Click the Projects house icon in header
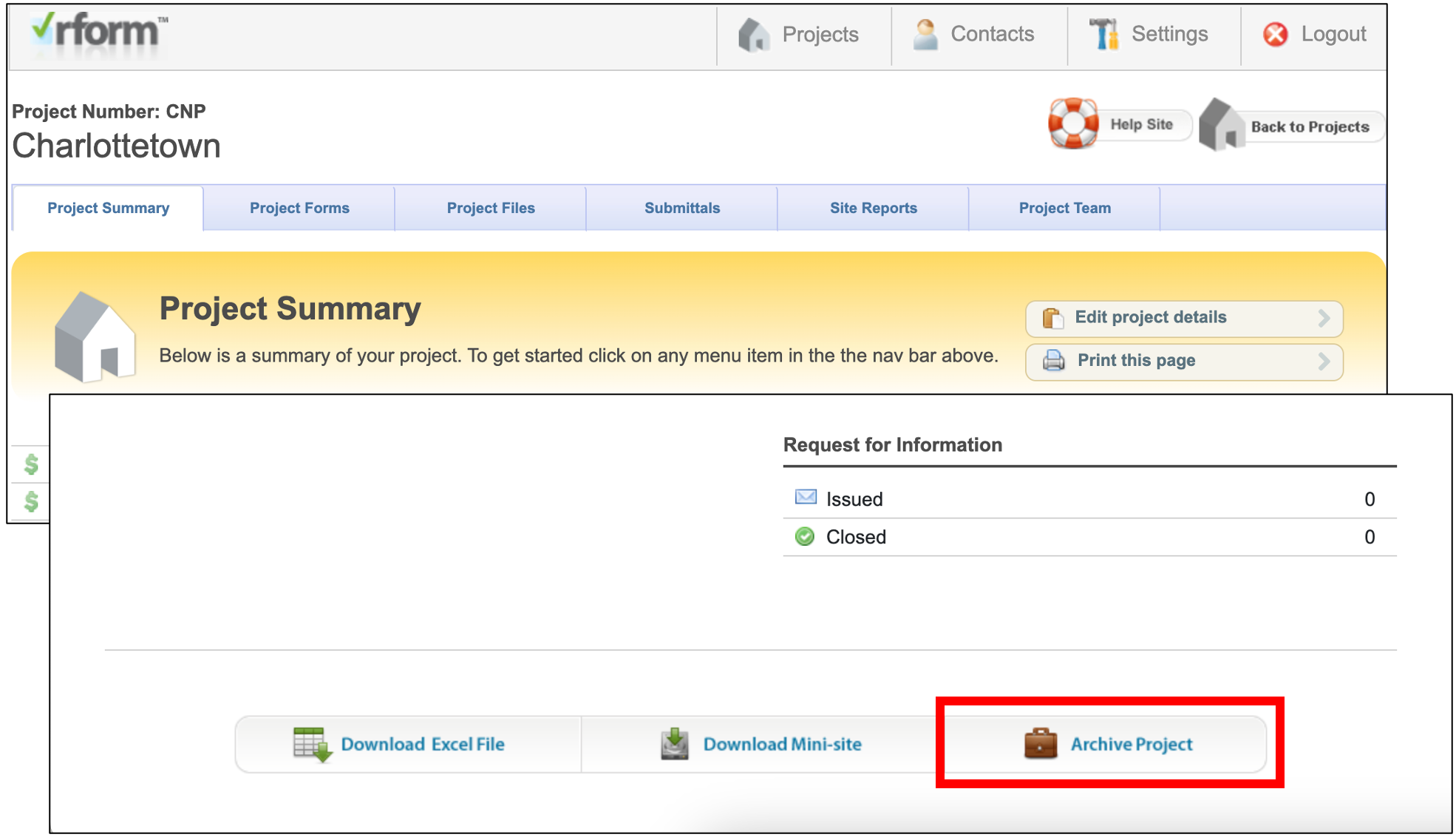This screenshot has width=1456, height=840. coord(753,35)
